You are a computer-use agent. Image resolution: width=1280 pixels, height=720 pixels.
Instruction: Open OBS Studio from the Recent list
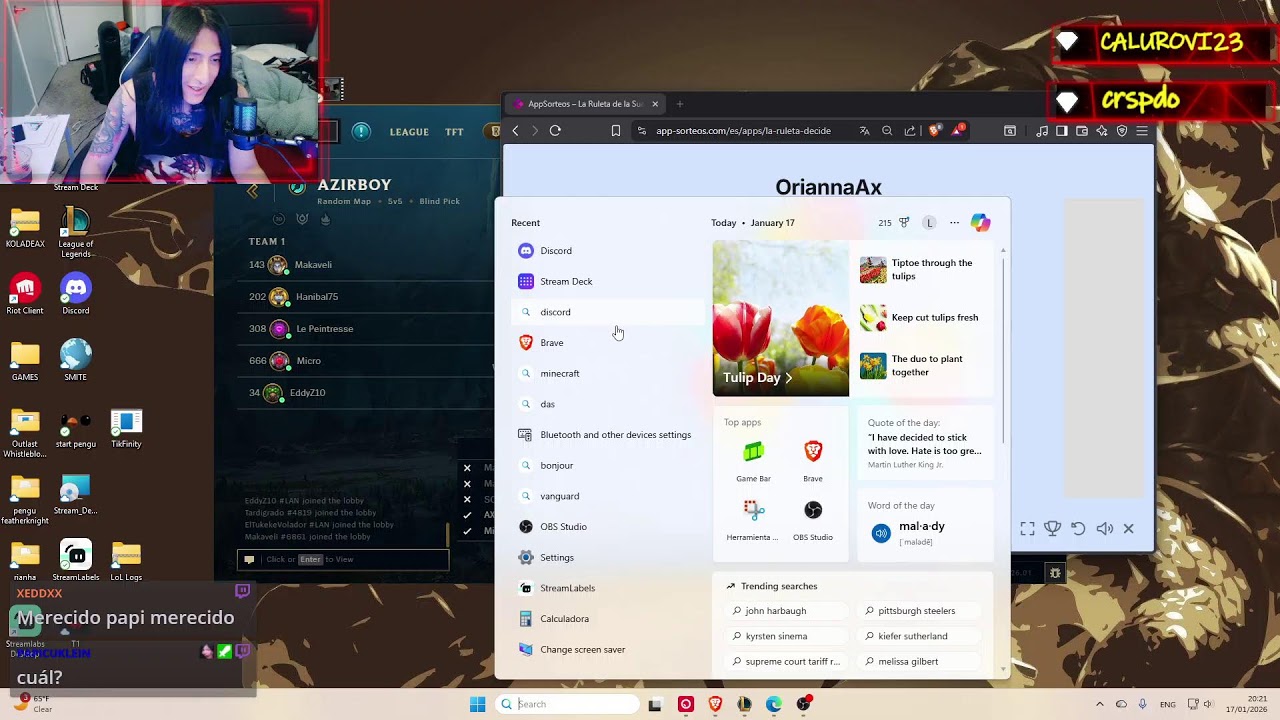pyautogui.click(x=607, y=527)
